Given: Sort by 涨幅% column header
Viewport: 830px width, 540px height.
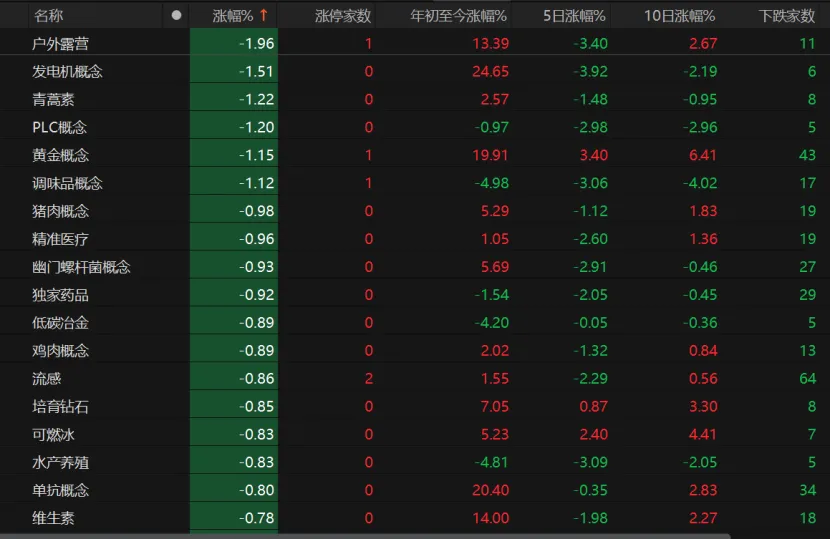Looking at the screenshot, I should (x=233, y=16).
